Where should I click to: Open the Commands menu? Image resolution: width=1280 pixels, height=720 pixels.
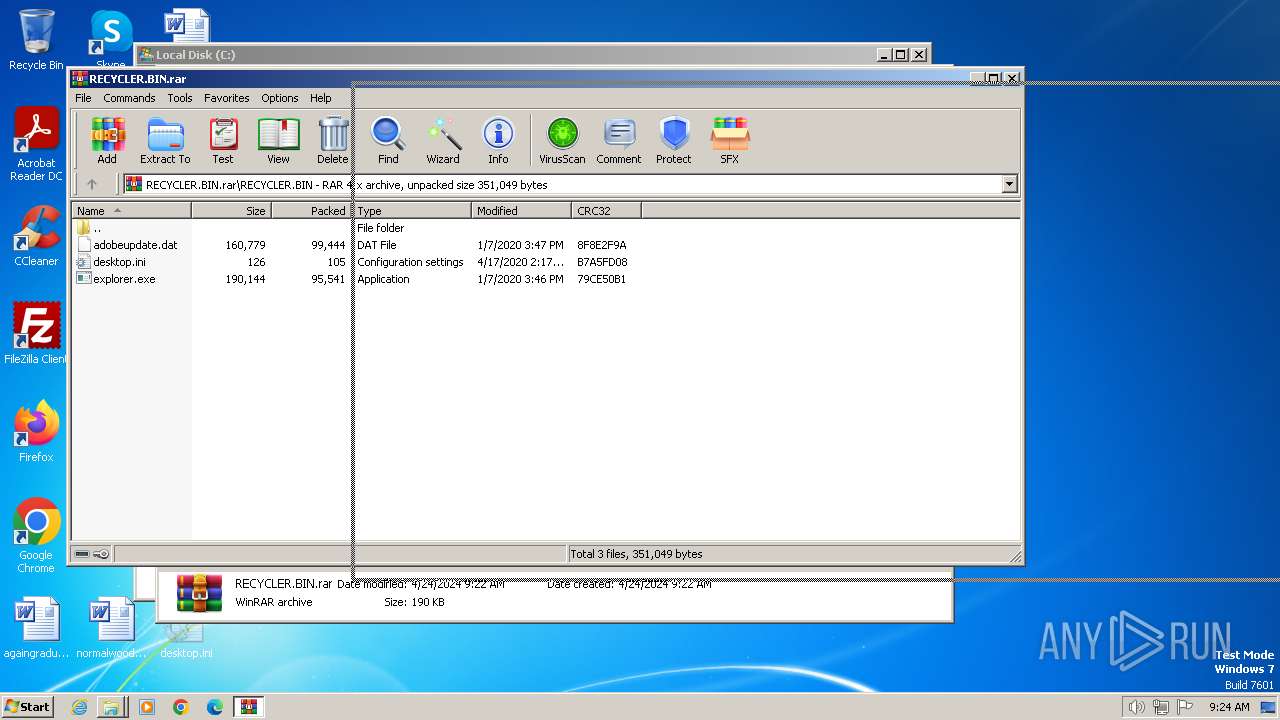(x=129, y=98)
